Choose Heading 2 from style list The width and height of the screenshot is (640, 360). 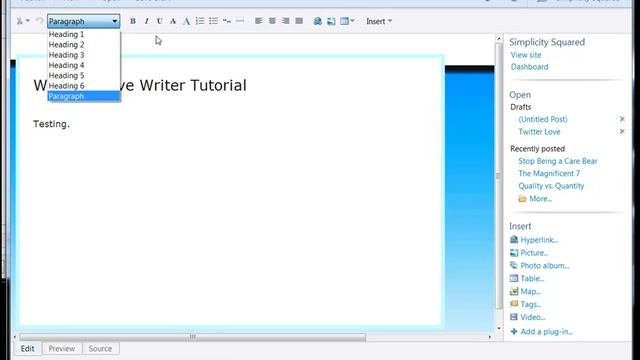84,44
